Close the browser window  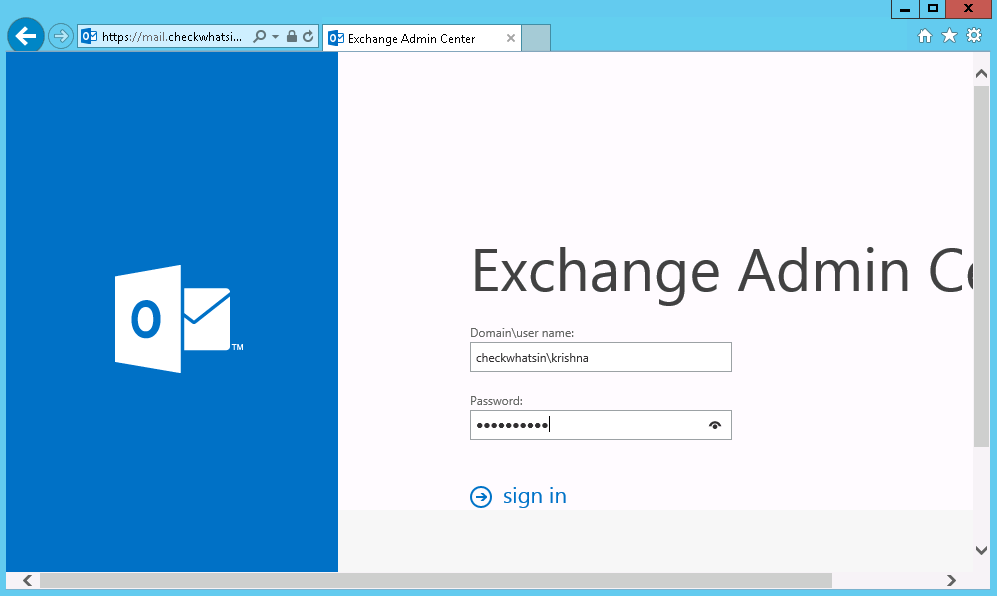969,9
